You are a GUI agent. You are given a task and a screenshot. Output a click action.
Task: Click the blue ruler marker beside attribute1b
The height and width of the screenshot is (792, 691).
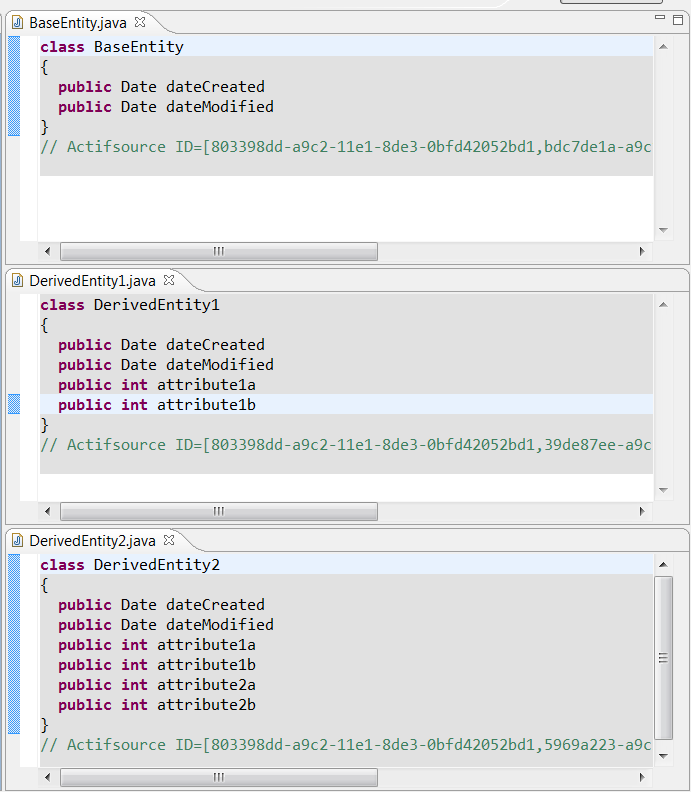click(x=13, y=404)
